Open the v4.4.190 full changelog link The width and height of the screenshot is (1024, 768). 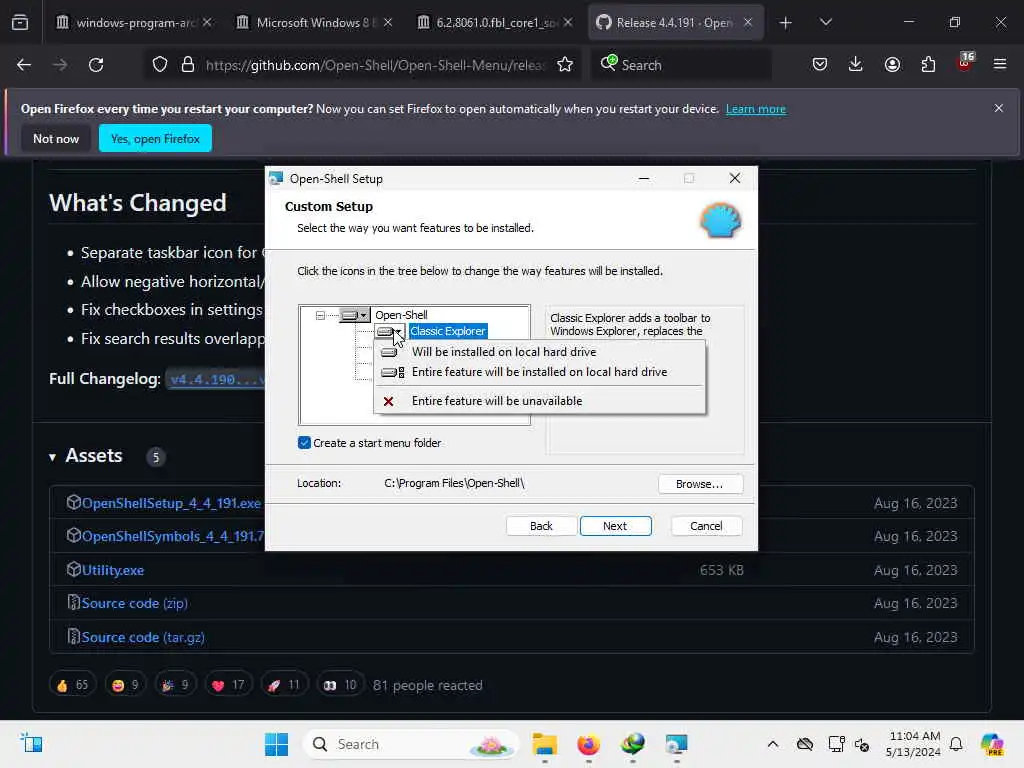tap(217, 379)
